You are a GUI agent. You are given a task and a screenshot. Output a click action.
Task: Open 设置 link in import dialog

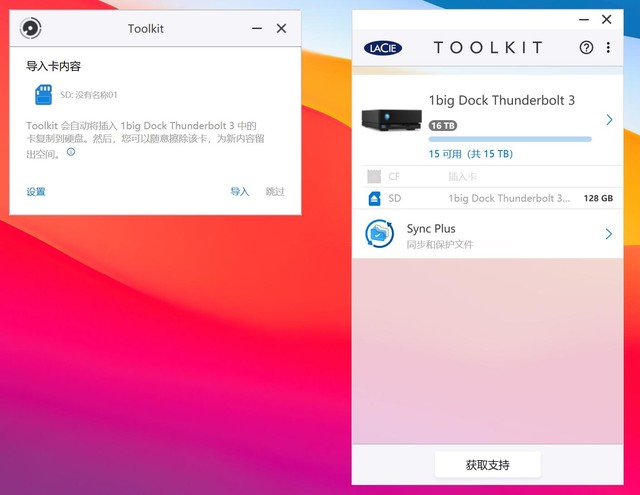click(36, 191)
